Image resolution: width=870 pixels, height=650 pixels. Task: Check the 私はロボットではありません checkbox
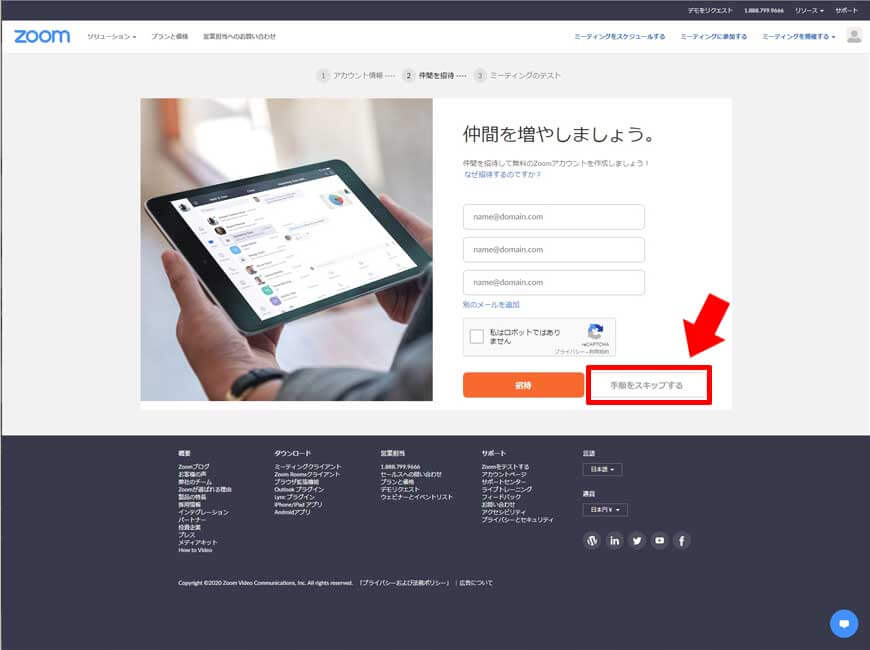tap(477, 336)
